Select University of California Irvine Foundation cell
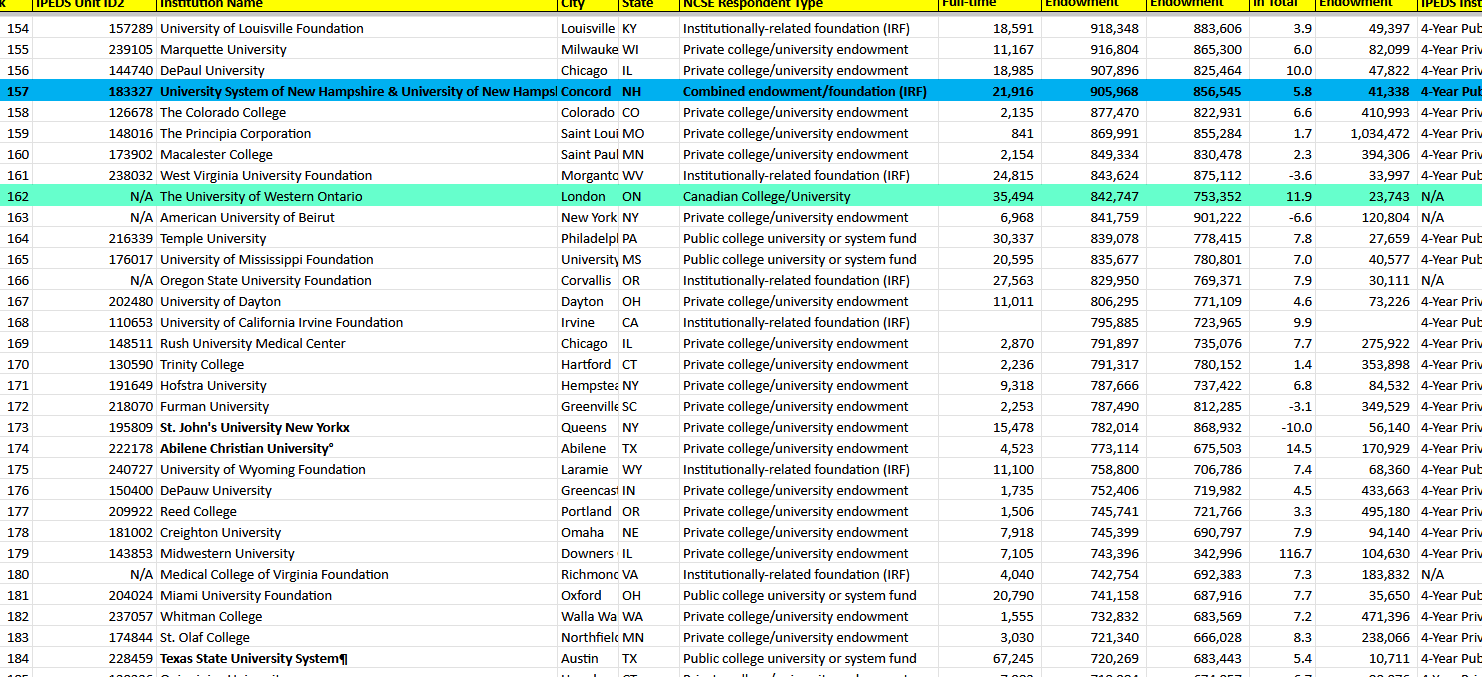Screen dimensions: 1482x677 (x=357, y=323)
